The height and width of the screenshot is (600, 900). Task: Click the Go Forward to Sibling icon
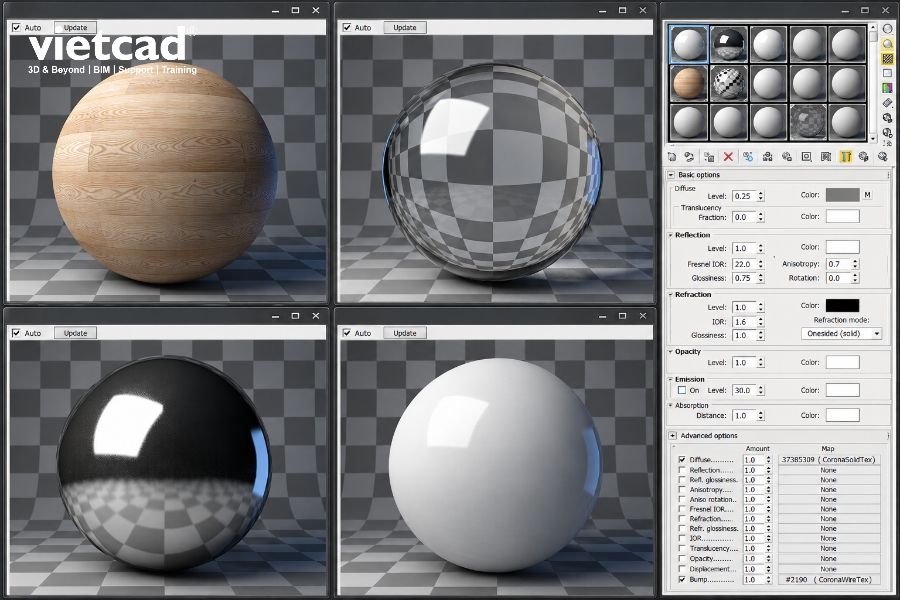882,157
